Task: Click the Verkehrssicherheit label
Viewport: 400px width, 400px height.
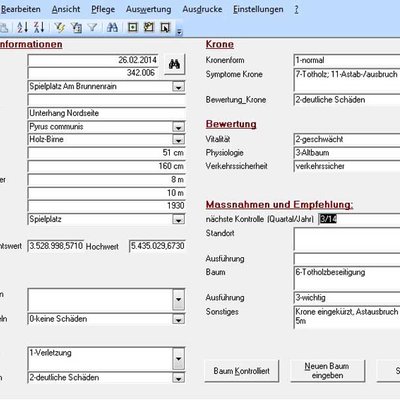Action: coord(237,166)
